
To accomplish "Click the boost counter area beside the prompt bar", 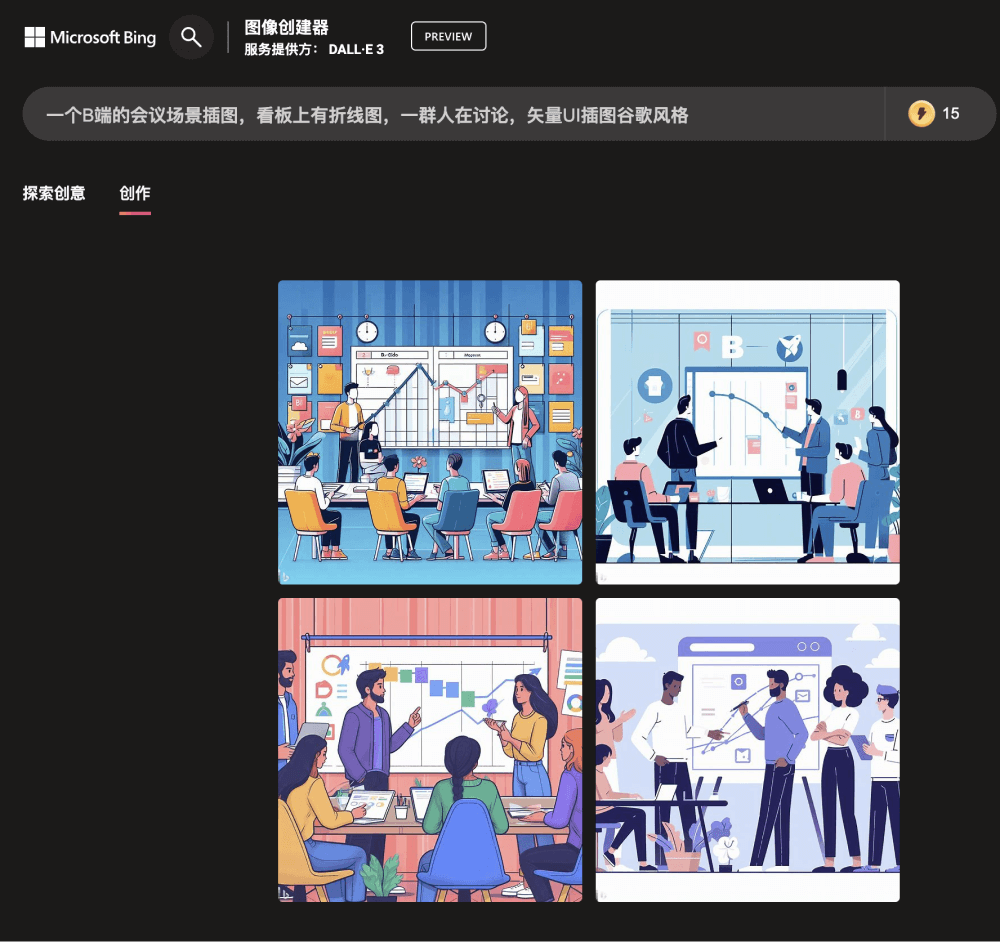I will 940,114.
